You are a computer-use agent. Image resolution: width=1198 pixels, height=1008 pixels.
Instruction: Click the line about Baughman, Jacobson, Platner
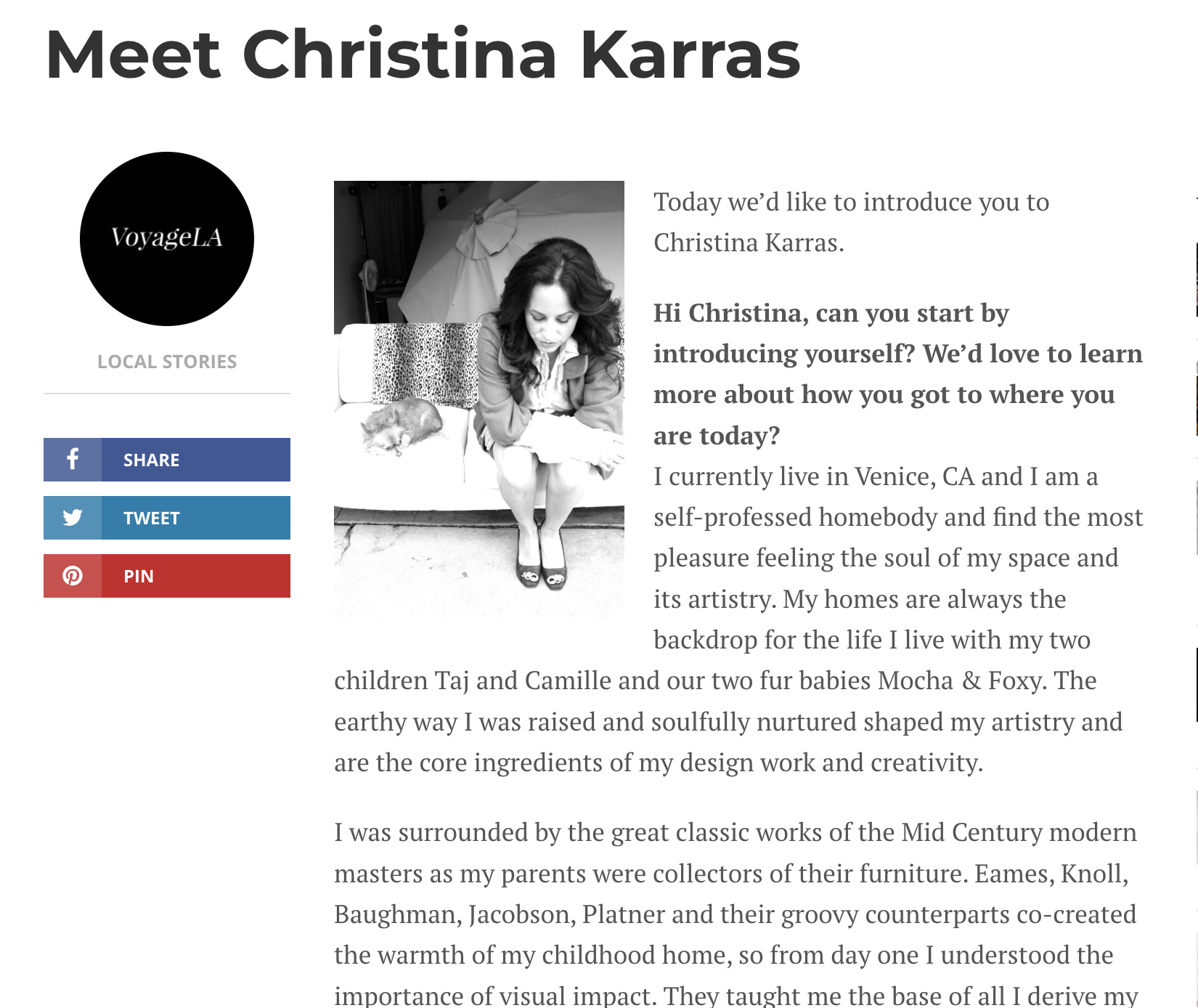pyautogui.click(x=735, y=914)
